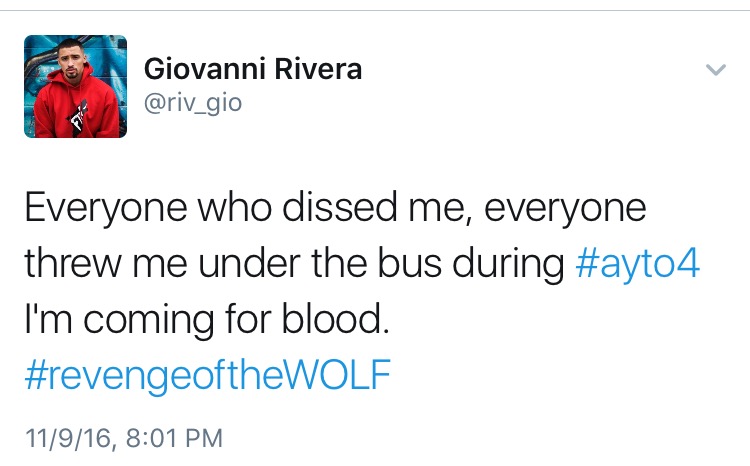
Task: Click the 11/9/16 date in timestamp
Action: (x=68, y=438)
